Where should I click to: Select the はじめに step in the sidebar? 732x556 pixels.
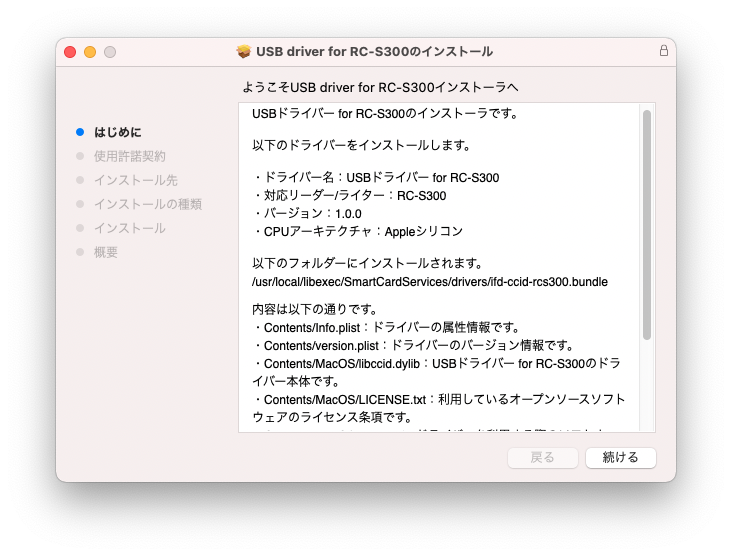(x=118, y=132)
